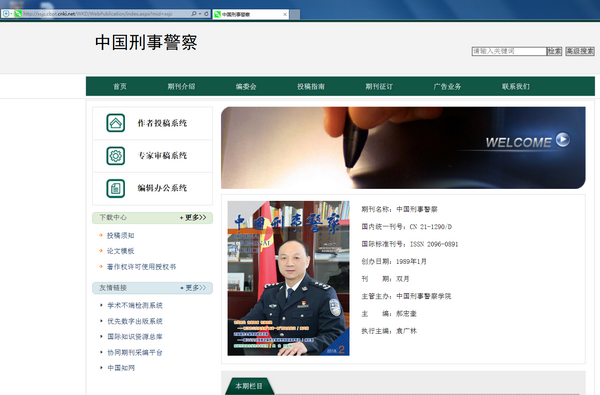
Task: Open the 优先数字出版系统 link
Action: pyautogui.click(x=135, y=321)
